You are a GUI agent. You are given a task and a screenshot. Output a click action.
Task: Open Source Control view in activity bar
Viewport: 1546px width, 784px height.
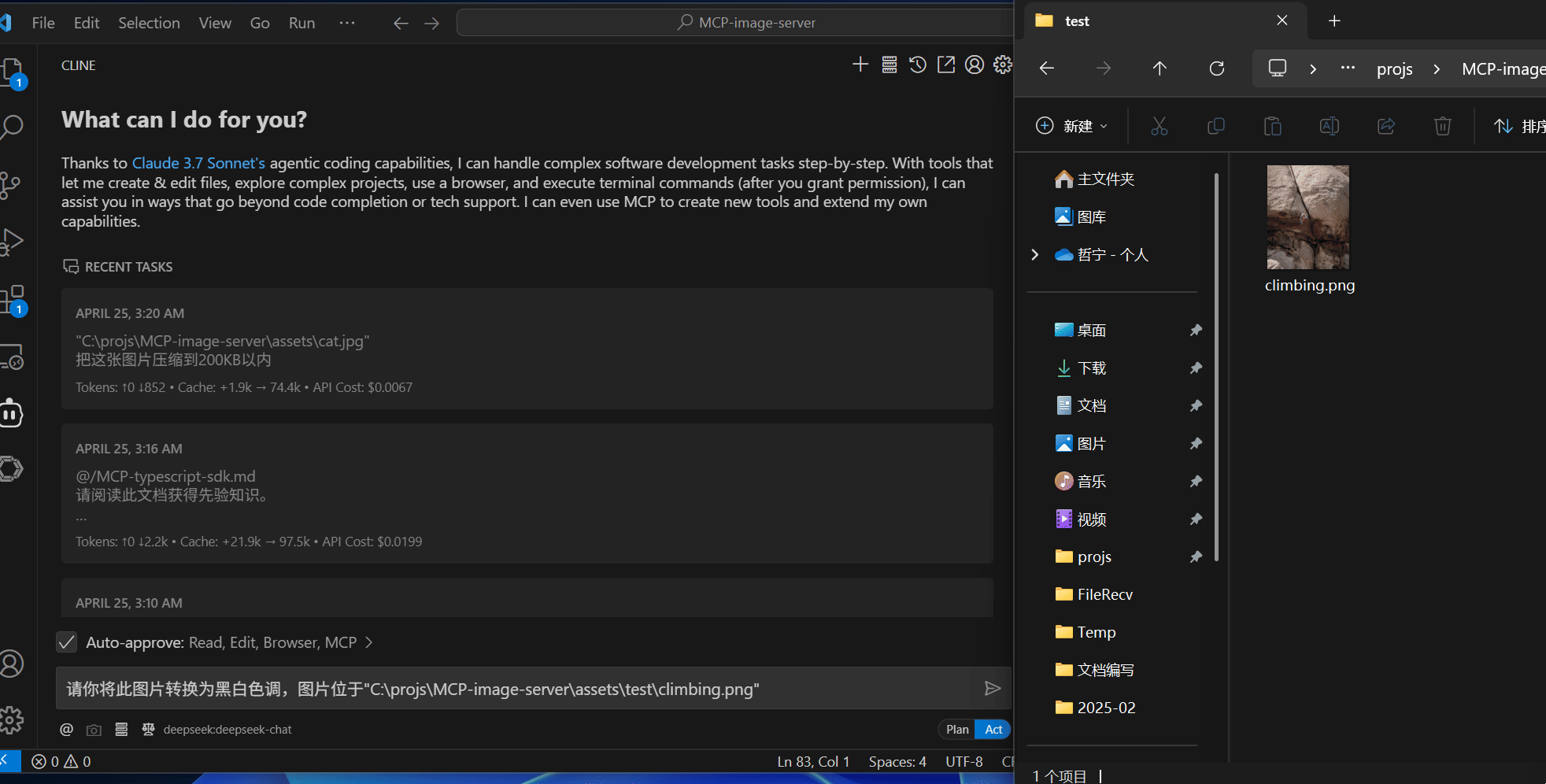coord(11,186)
